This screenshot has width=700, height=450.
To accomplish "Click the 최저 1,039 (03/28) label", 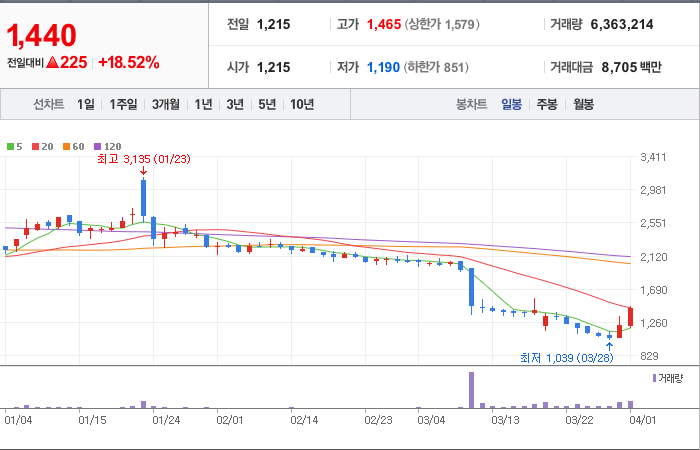I will [567, 358].
